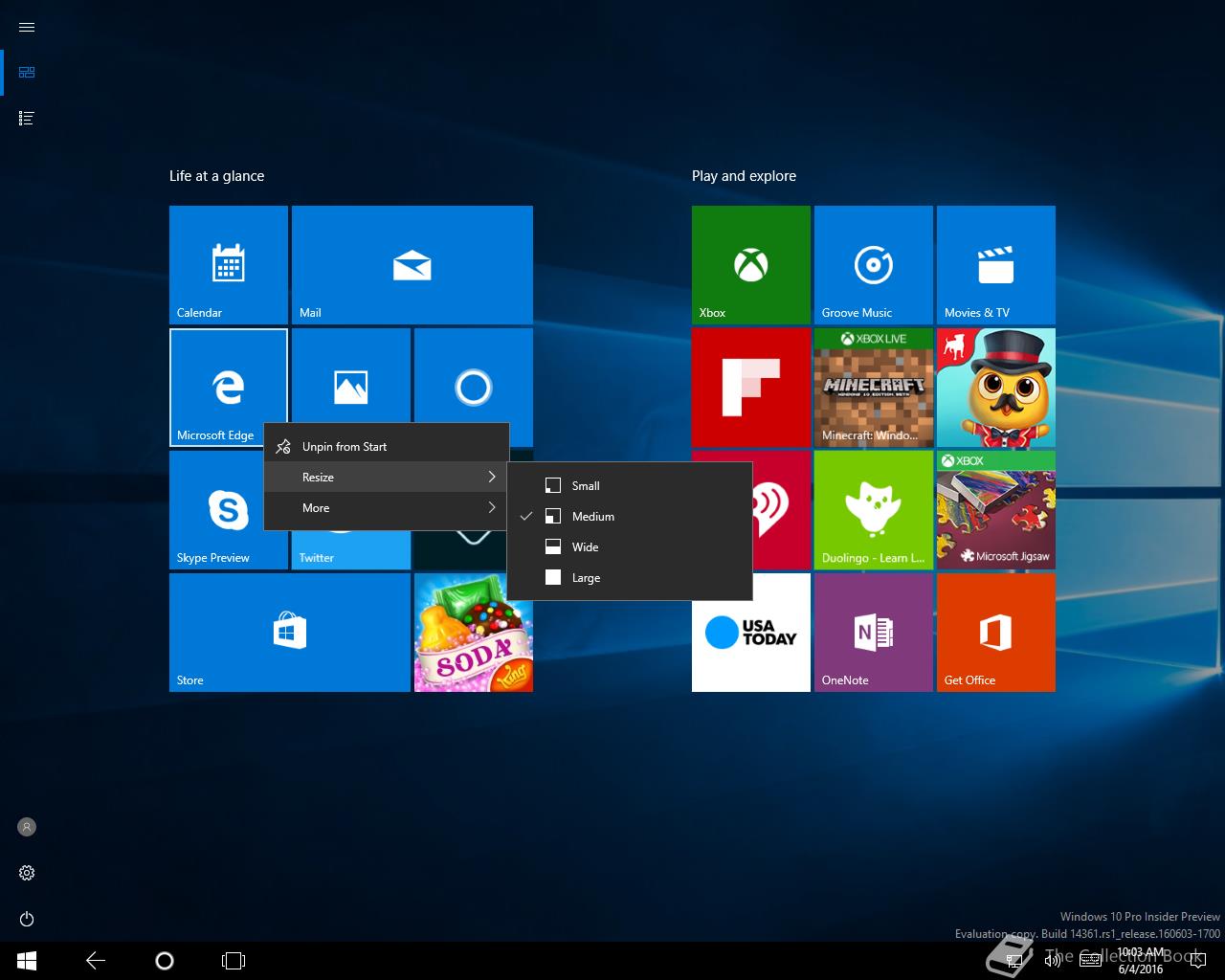This screenshot has height=980, width=1225.
Task: Open the Cortana tile
Action: click(474, 376)
